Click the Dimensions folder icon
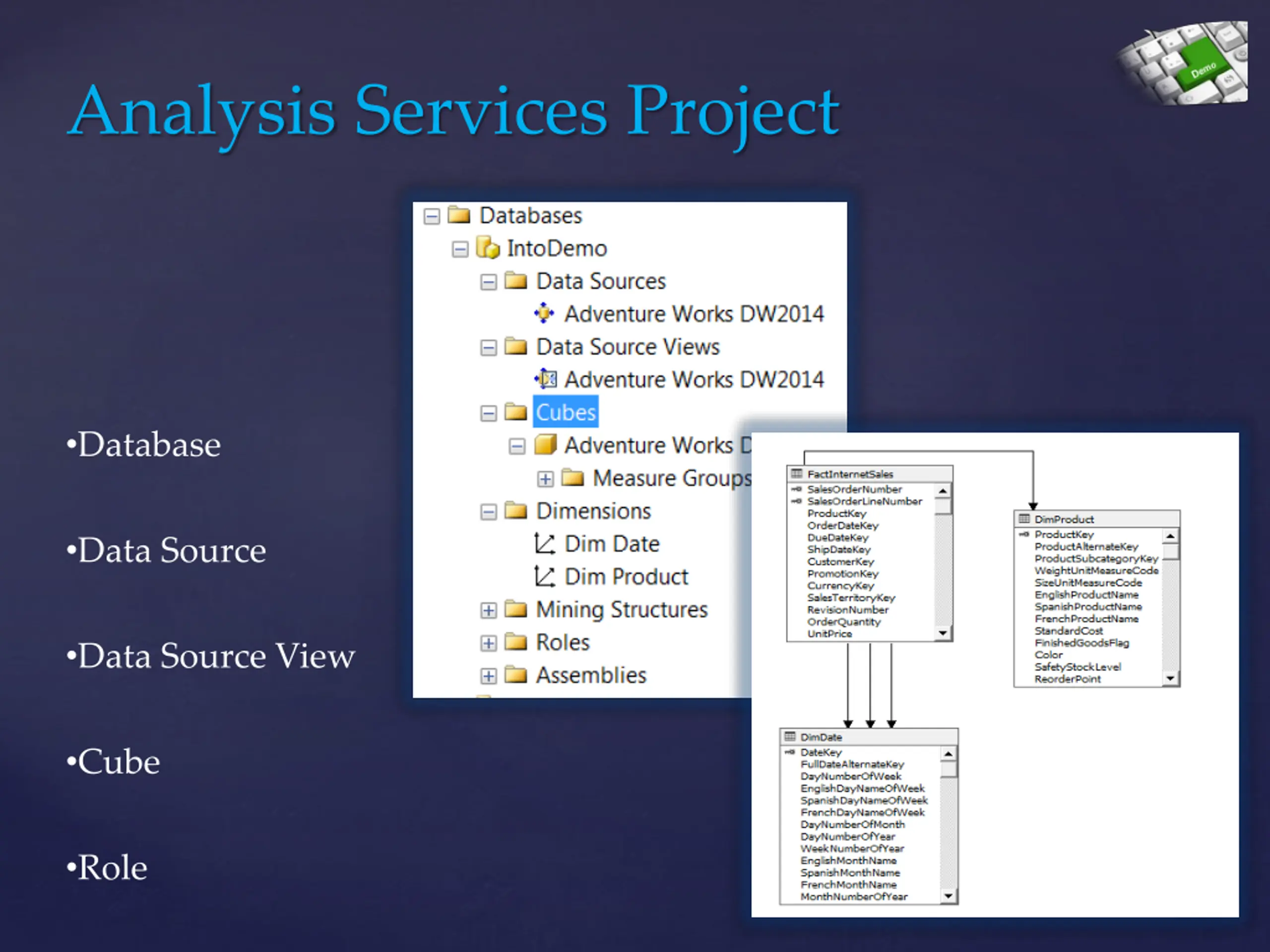 coord(515,510)
